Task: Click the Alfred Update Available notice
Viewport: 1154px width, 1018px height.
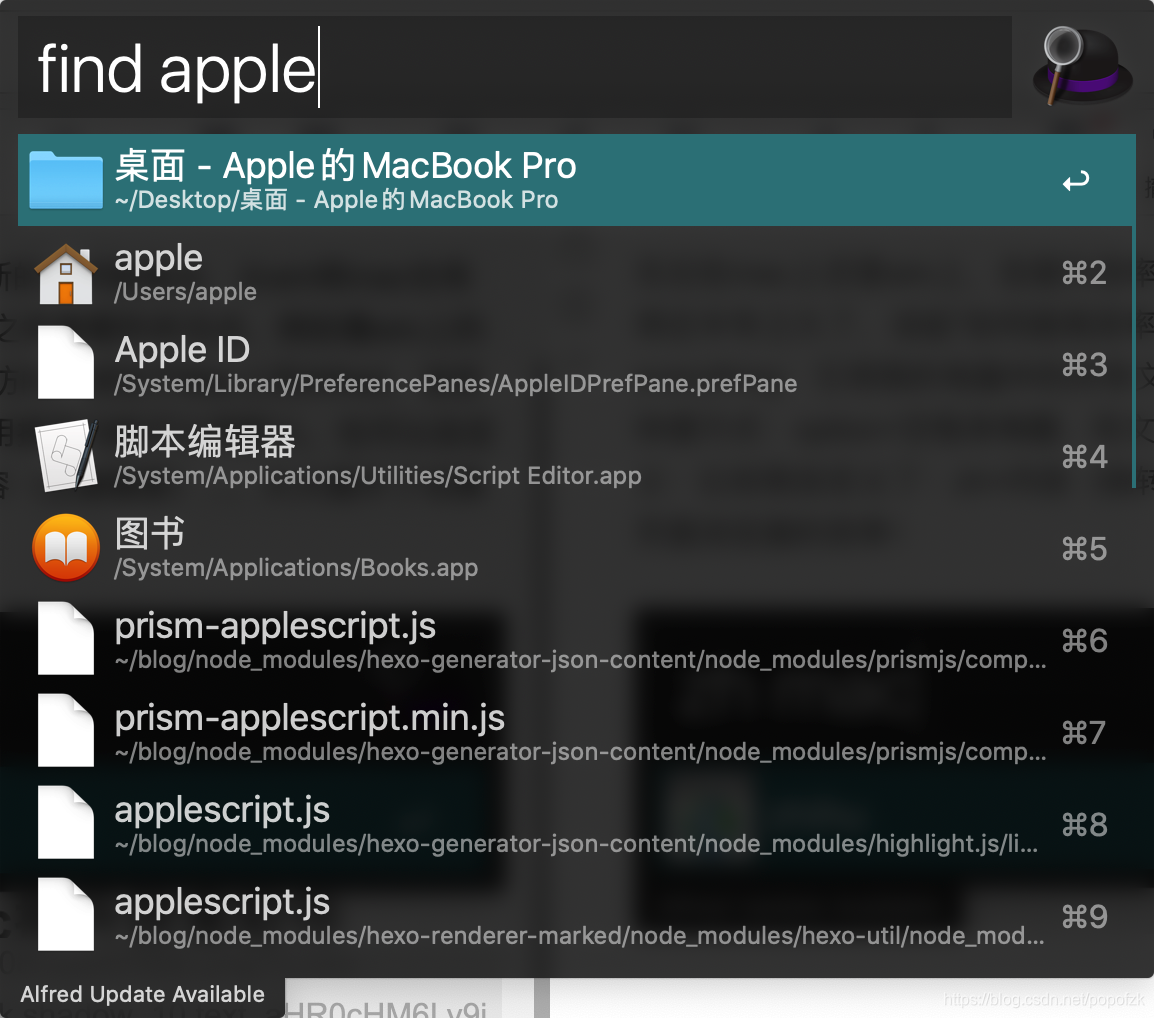Action: click(142, 994)
